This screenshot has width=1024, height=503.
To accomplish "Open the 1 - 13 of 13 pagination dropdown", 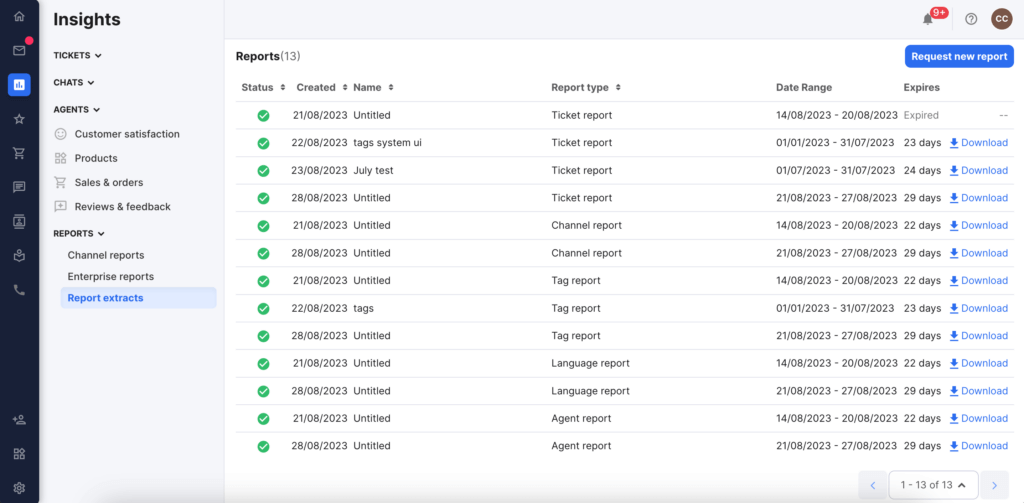I will click(933, 485).
